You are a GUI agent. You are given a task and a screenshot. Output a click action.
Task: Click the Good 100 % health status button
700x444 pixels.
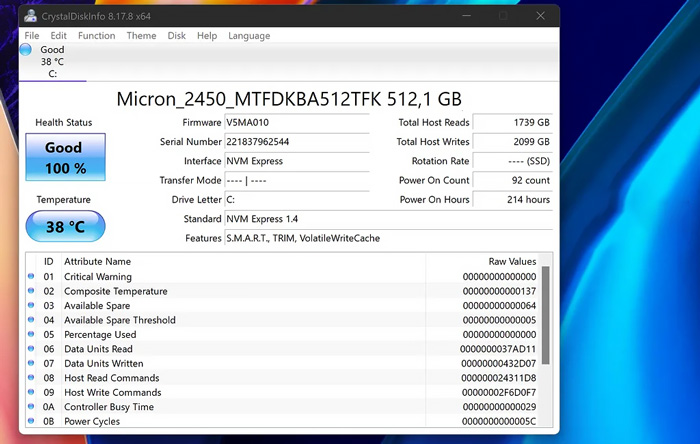tap(65, 158)
